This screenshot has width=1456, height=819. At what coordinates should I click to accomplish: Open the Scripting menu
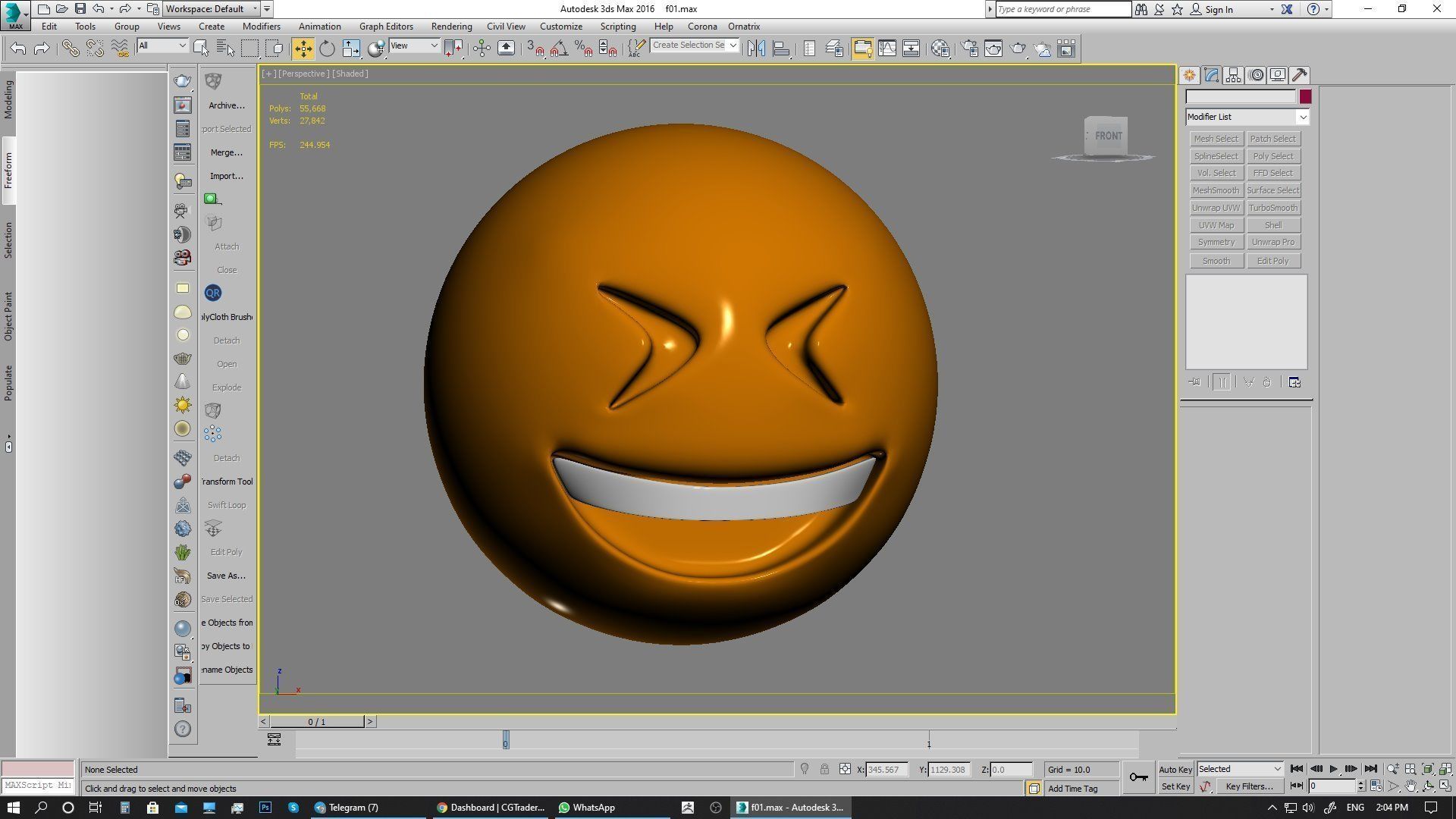[618, 27]
